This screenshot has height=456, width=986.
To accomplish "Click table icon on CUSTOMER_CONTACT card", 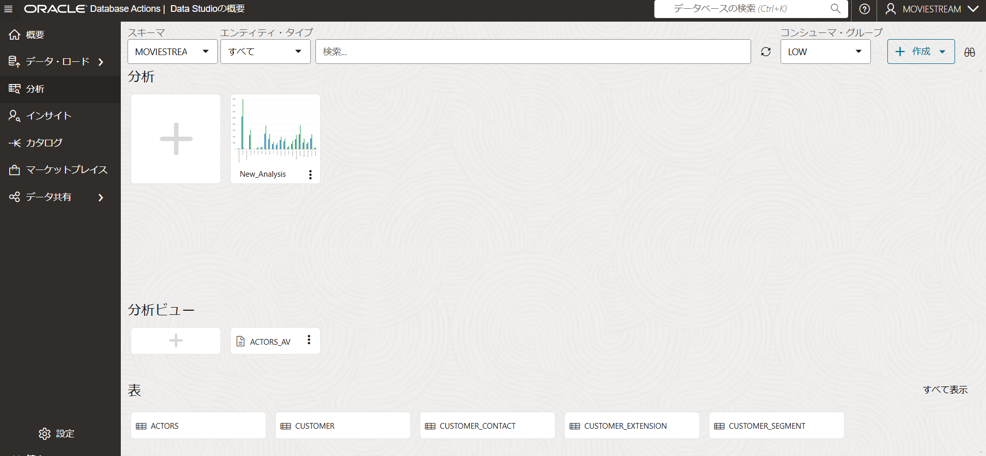I will [x=430, y=426].
